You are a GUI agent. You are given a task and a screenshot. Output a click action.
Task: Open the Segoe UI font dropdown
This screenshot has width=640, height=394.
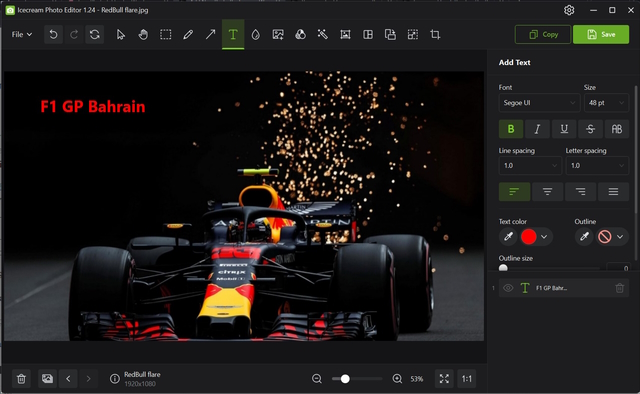pyautogui.click(x=539, y=103)
